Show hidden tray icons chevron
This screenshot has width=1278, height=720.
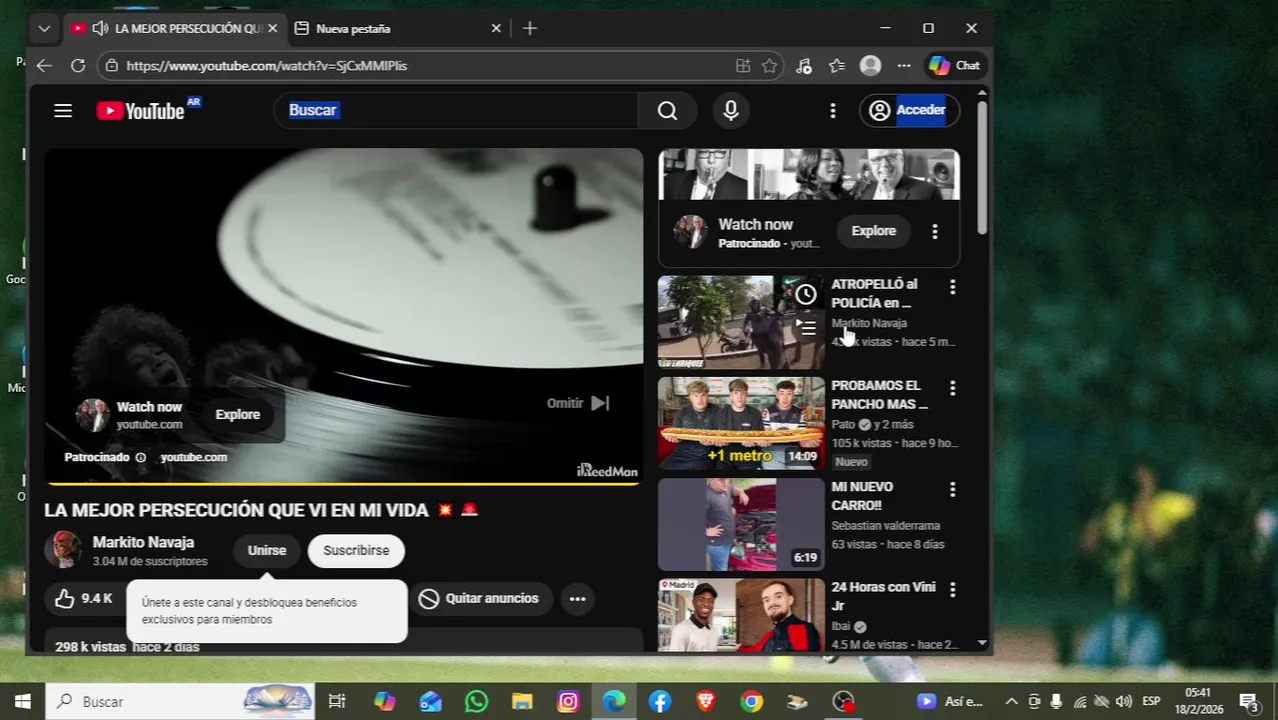[x=1011, y=702]
